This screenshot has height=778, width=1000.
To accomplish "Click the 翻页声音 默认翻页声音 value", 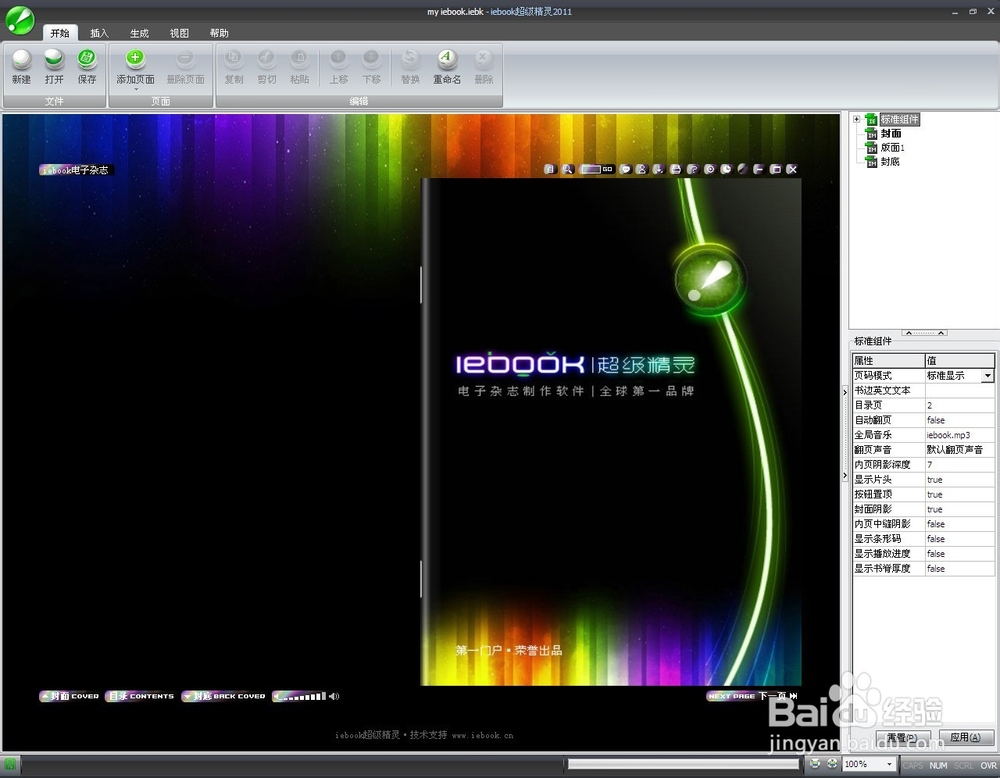I will click(959, 450).
